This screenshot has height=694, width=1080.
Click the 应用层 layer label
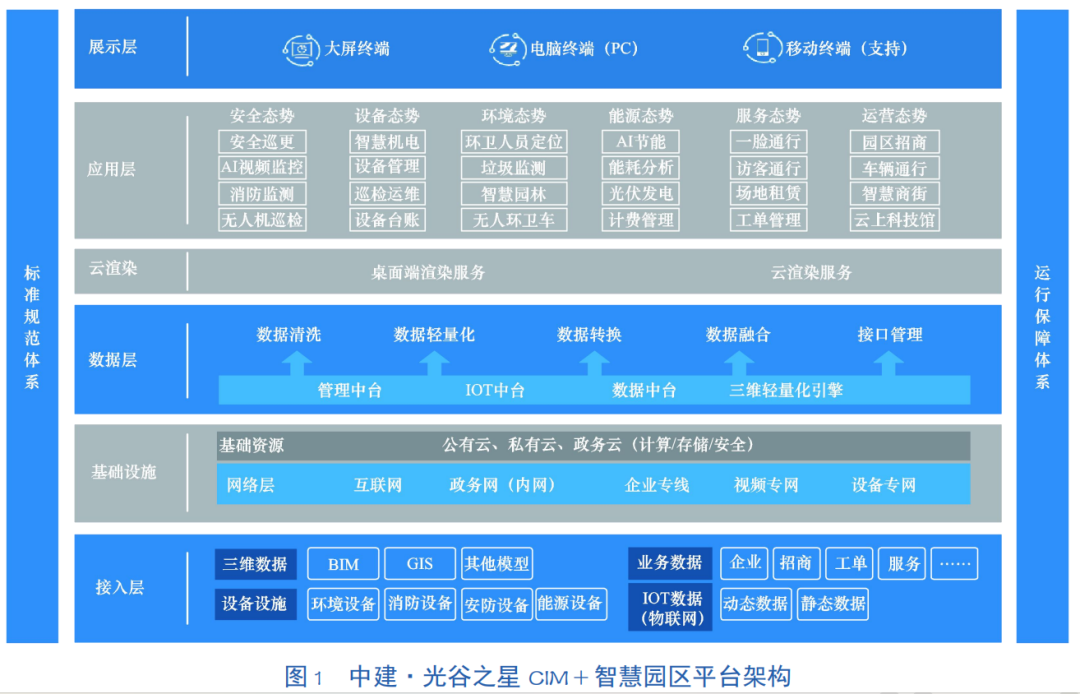112,169
